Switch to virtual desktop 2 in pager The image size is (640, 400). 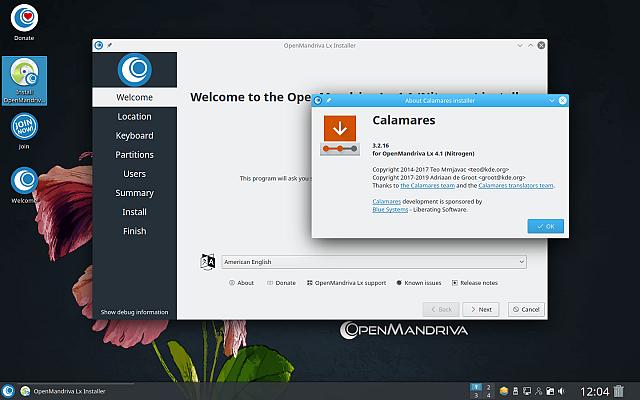(488, 387)
